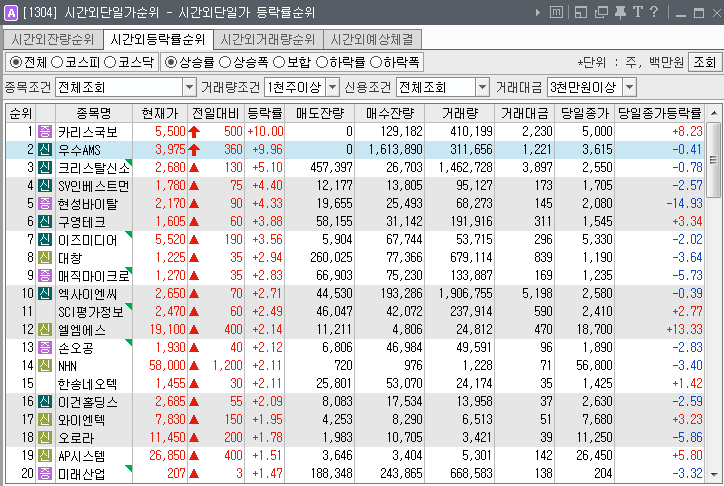
Task: Click the purple A application icon in title bar
Action: click(x=11, y=12)
